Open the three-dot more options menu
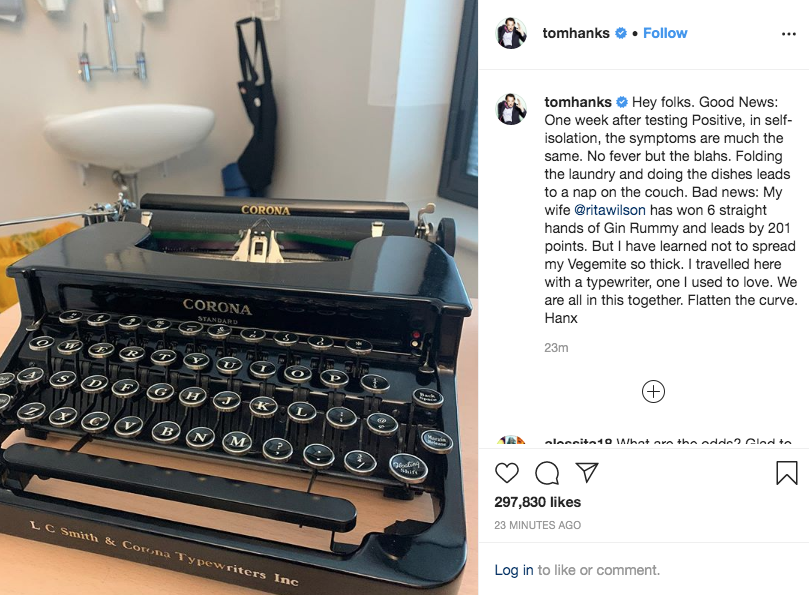 pyautogui.click(x=788, y=34)
